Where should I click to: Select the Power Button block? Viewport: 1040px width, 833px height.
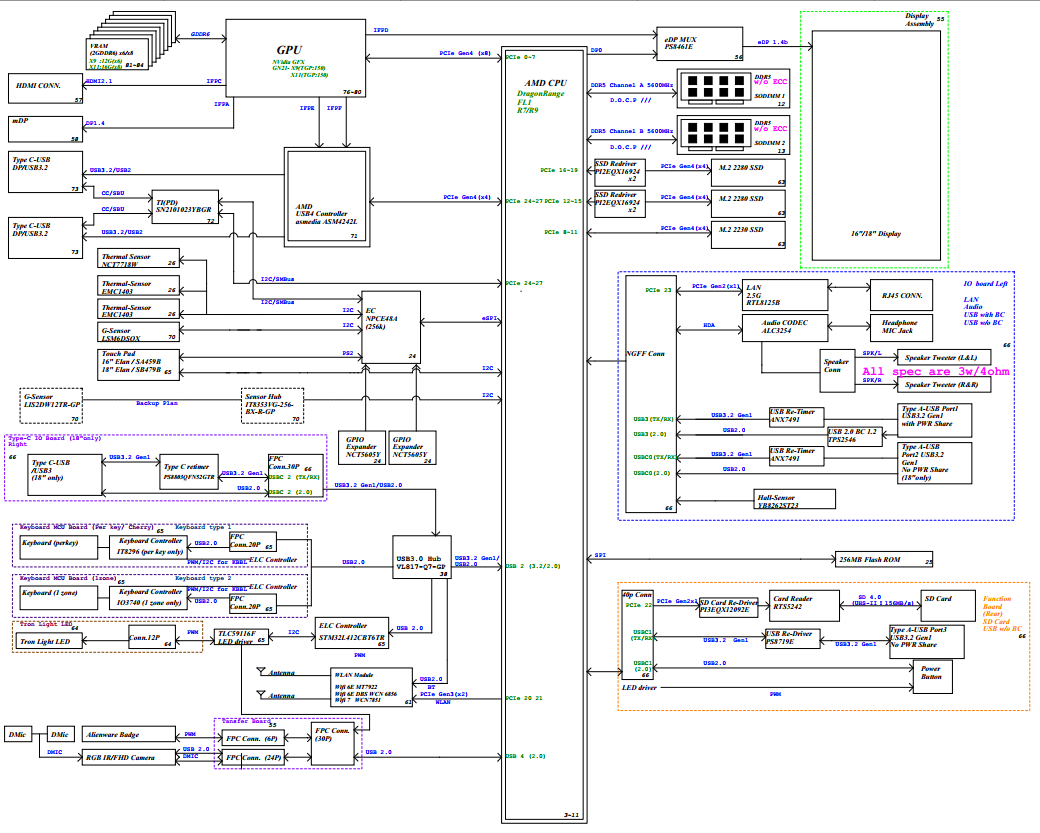coord(933,676)
